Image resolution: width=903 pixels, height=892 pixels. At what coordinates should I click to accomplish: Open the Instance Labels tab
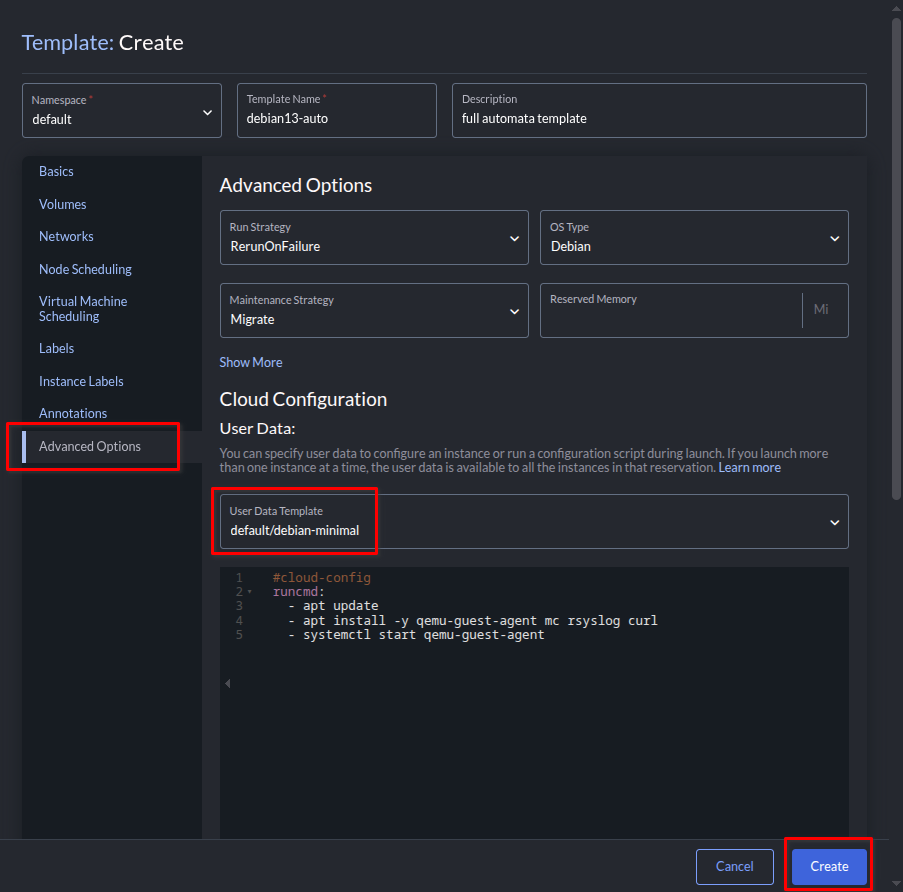pyautogui.click(x=81, y=381)
